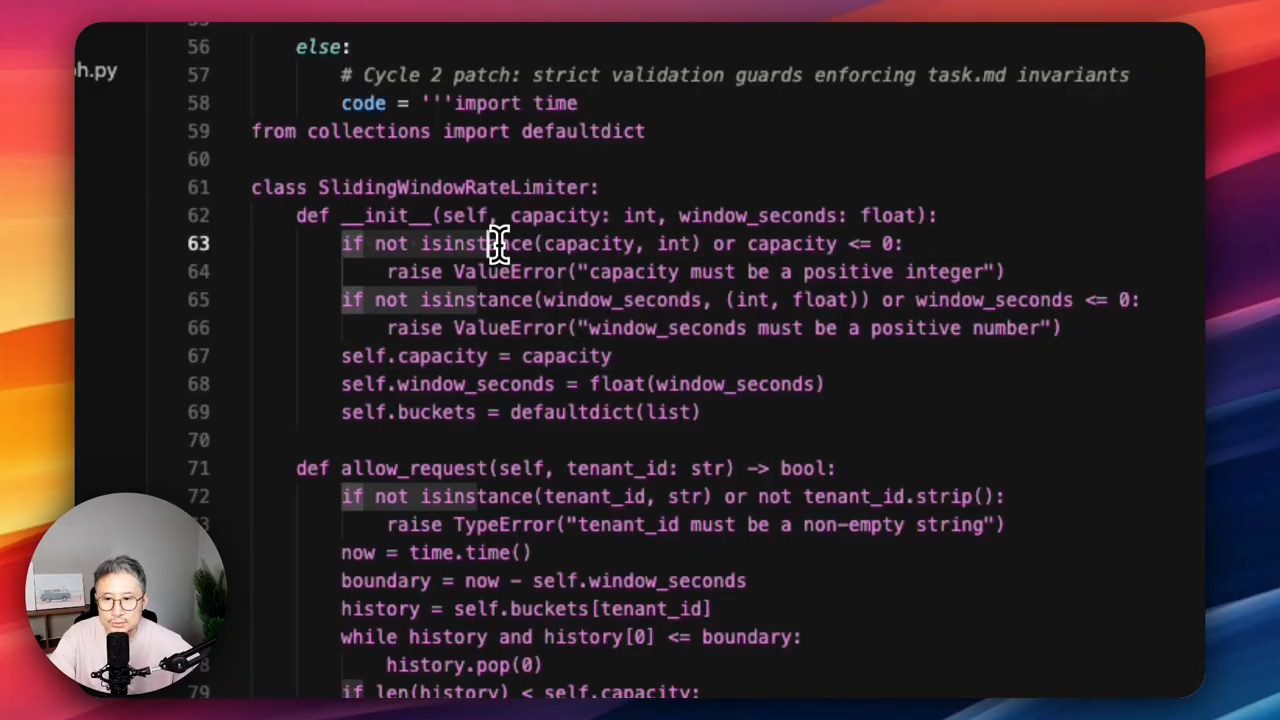
Task: Click 'self.window_seconds = float(window_seconds)' line
Action: 582,384
